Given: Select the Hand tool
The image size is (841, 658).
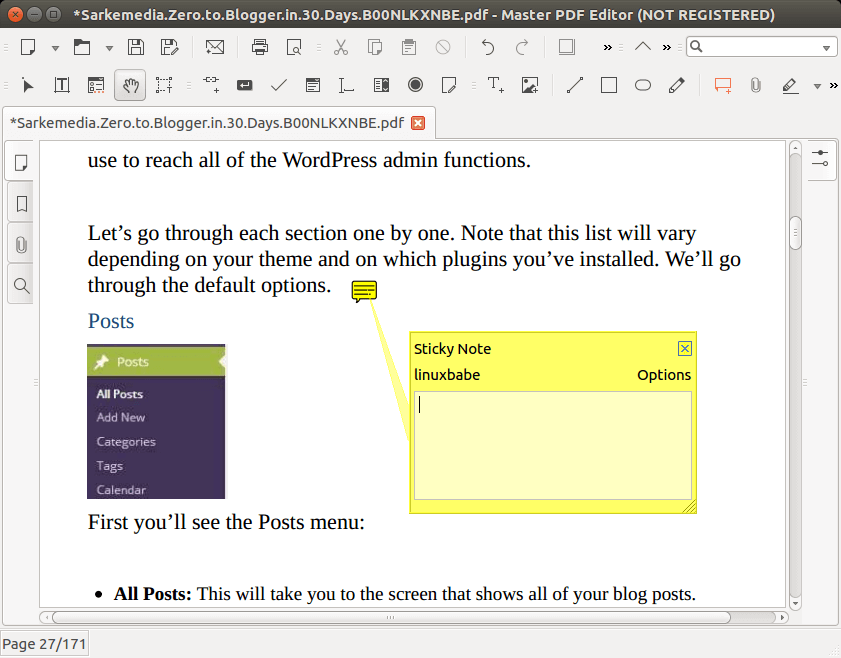Looking at the screenshot, I should tap(129, 86).
